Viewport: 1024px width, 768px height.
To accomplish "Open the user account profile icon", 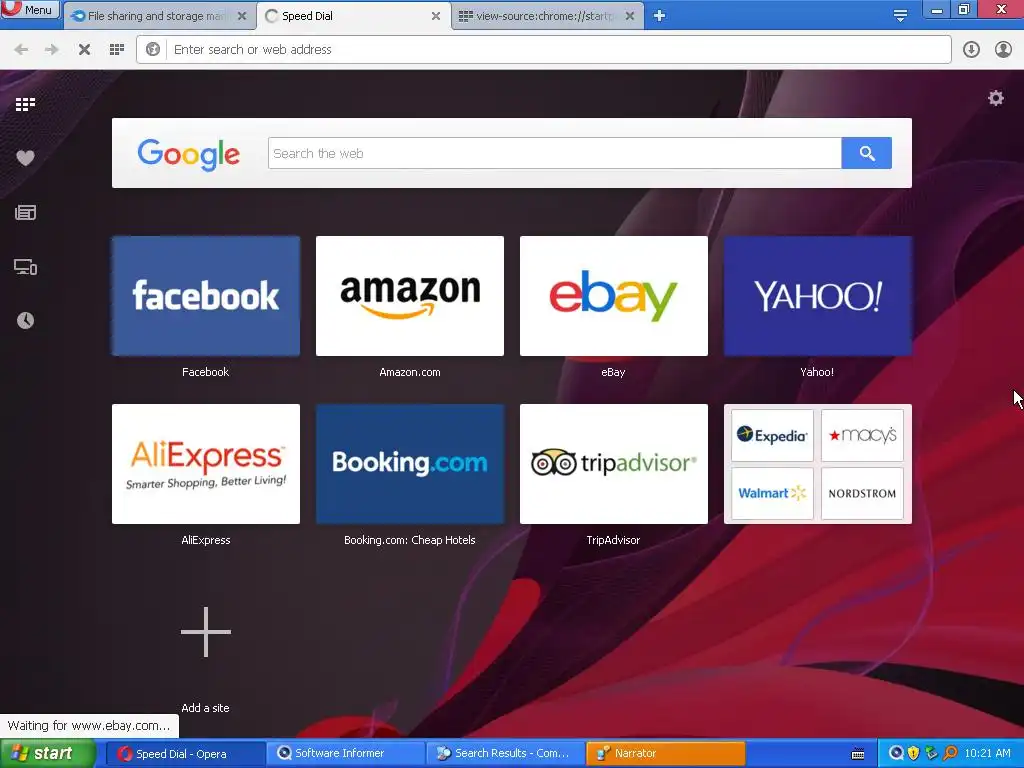I will [1003, 50].
